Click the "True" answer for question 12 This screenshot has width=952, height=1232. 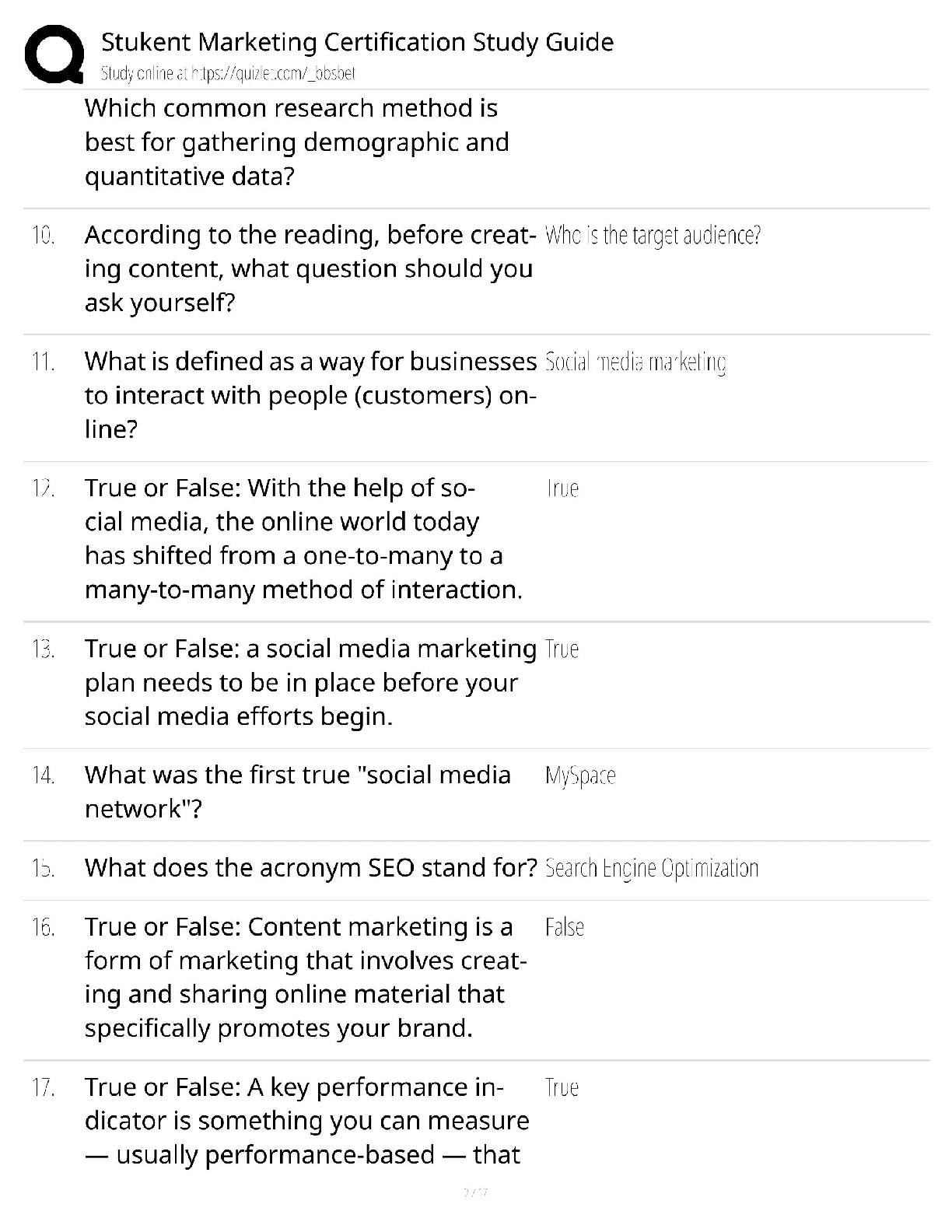563,488
